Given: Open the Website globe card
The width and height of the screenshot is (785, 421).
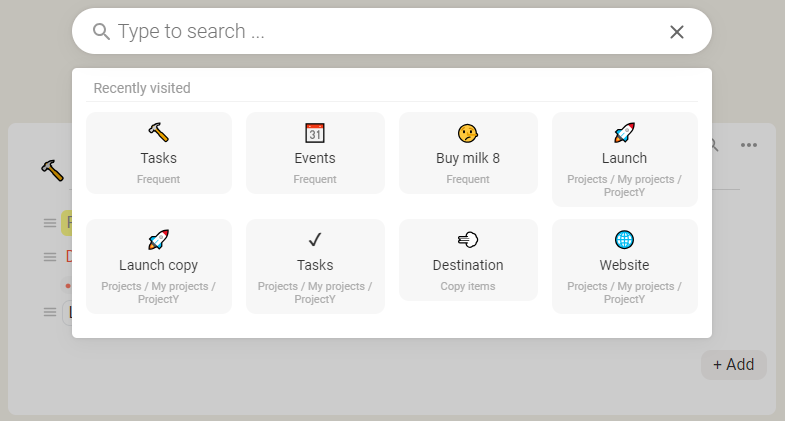Looking at the screenshot, I should click(x=624, y=266).
